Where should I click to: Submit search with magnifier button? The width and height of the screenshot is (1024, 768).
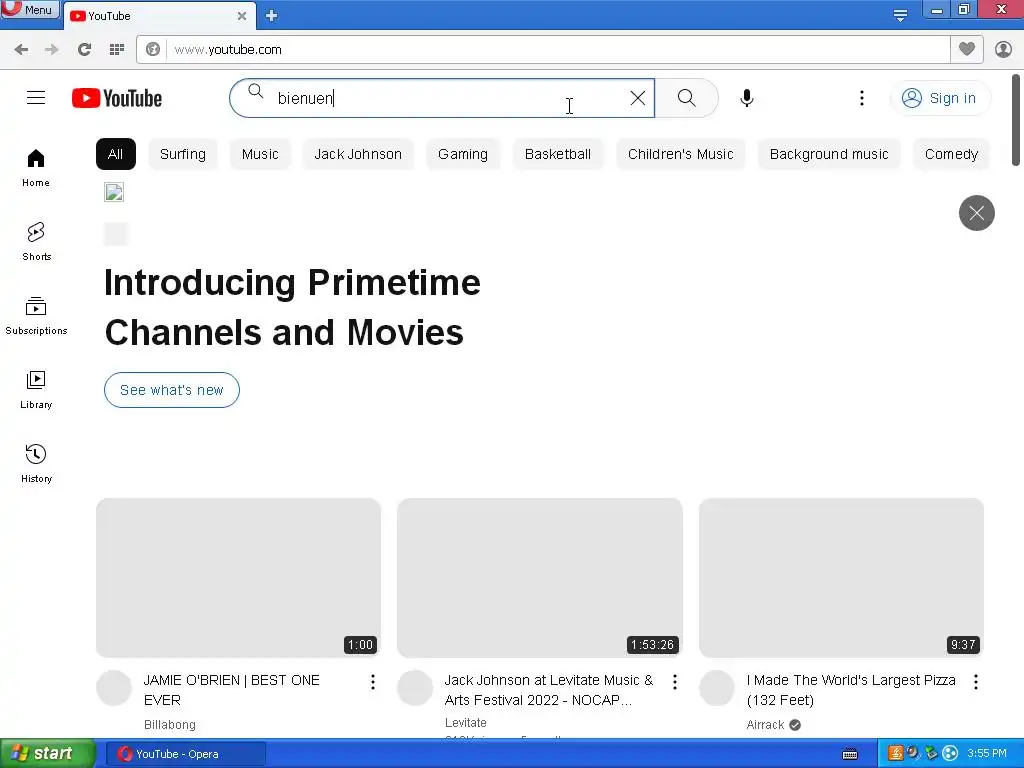[686, 98]
